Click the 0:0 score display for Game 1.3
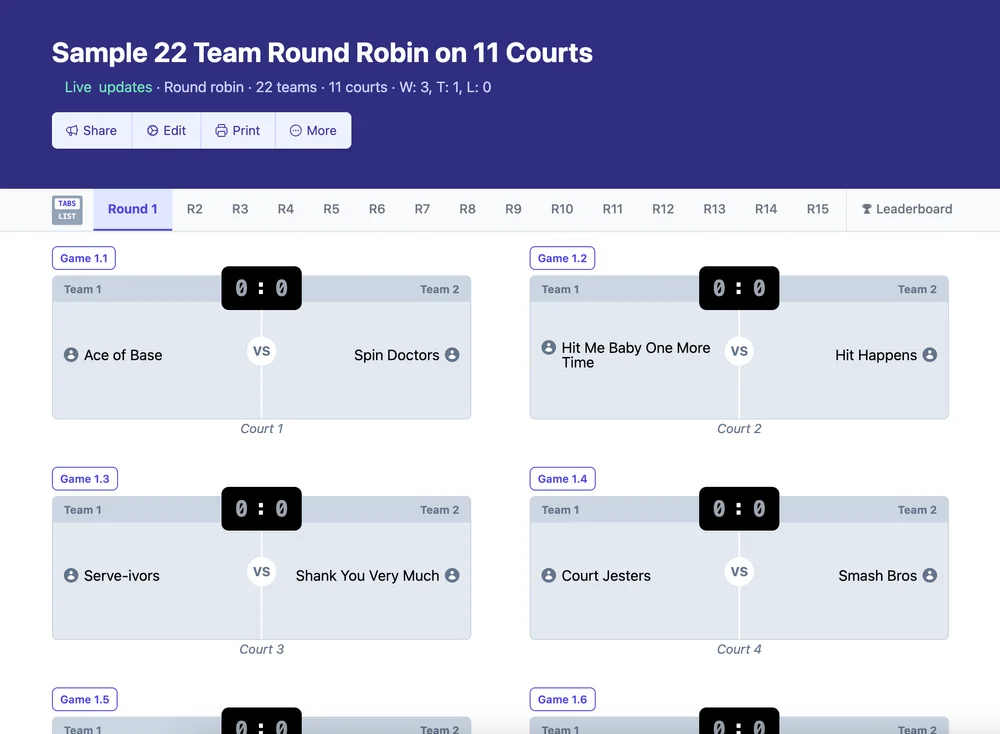The image size is (1000, 734). point(261,509)
